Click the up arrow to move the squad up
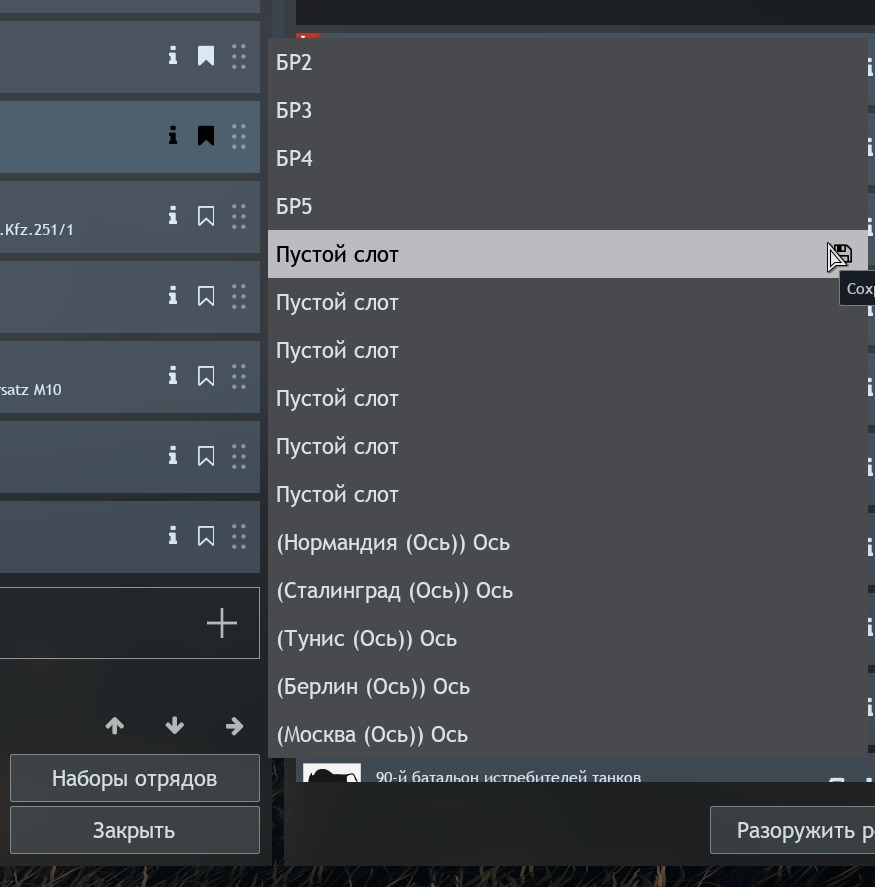 115,725
